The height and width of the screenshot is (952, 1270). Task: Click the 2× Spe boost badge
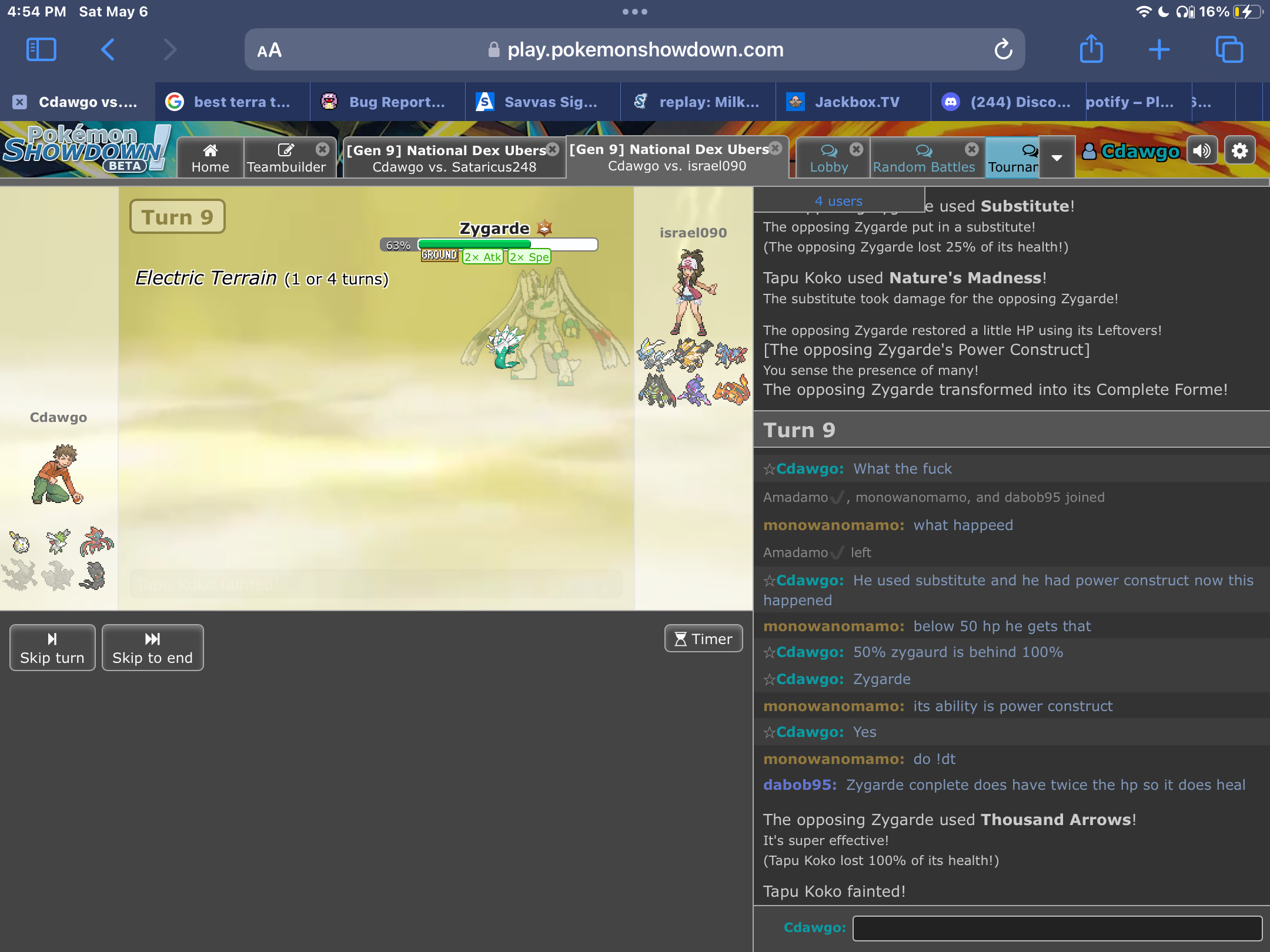529,257
